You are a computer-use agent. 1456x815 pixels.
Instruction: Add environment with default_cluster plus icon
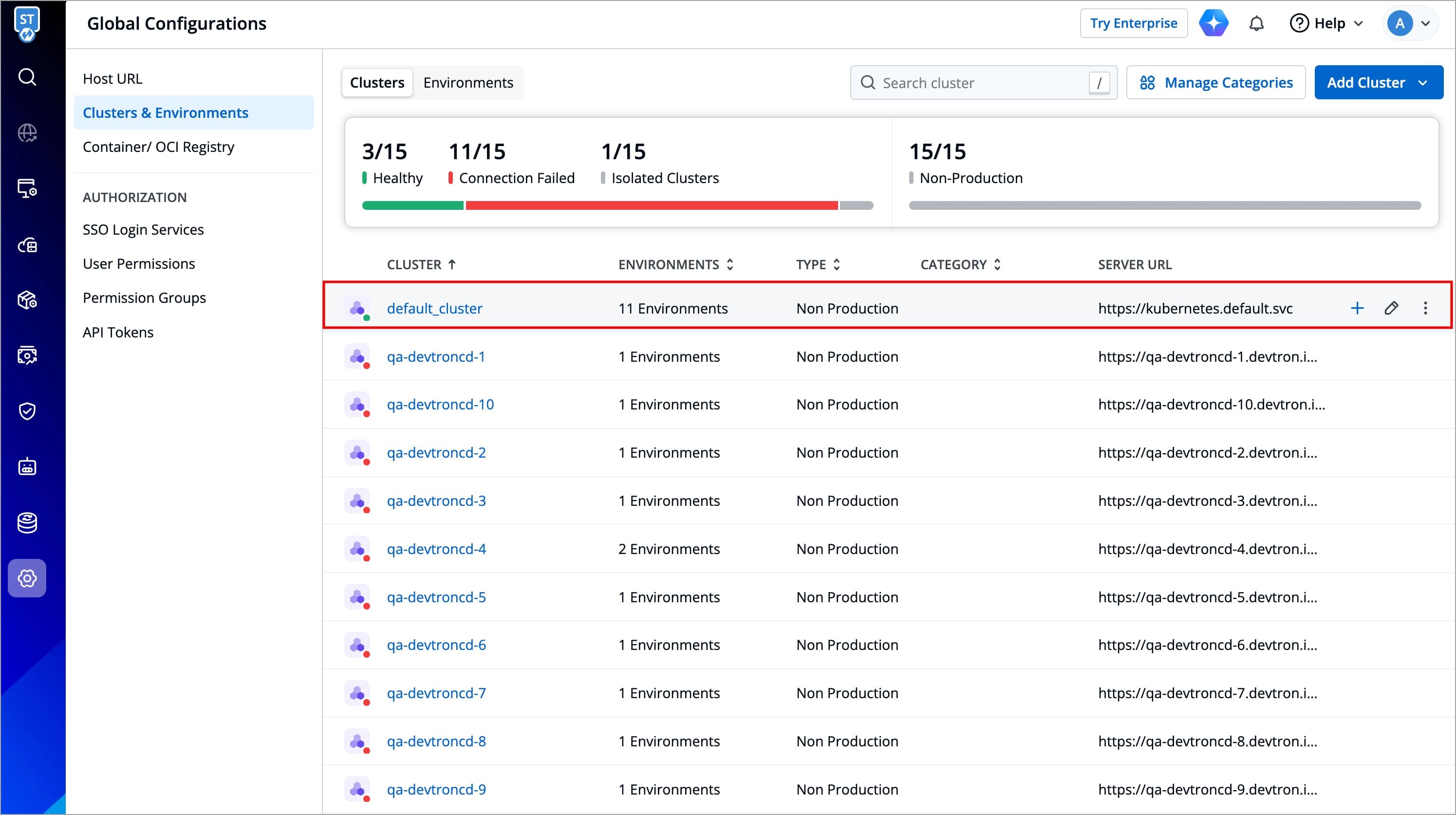(x=1357, y=308)
